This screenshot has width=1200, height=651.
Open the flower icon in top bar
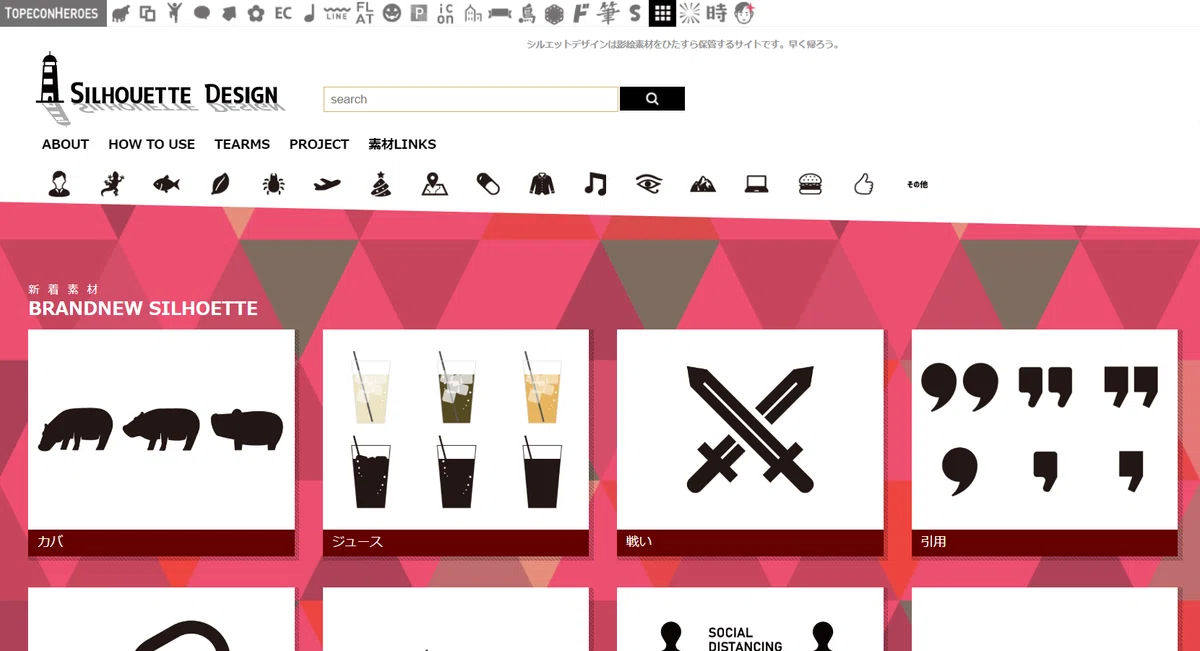click(256, 13)
